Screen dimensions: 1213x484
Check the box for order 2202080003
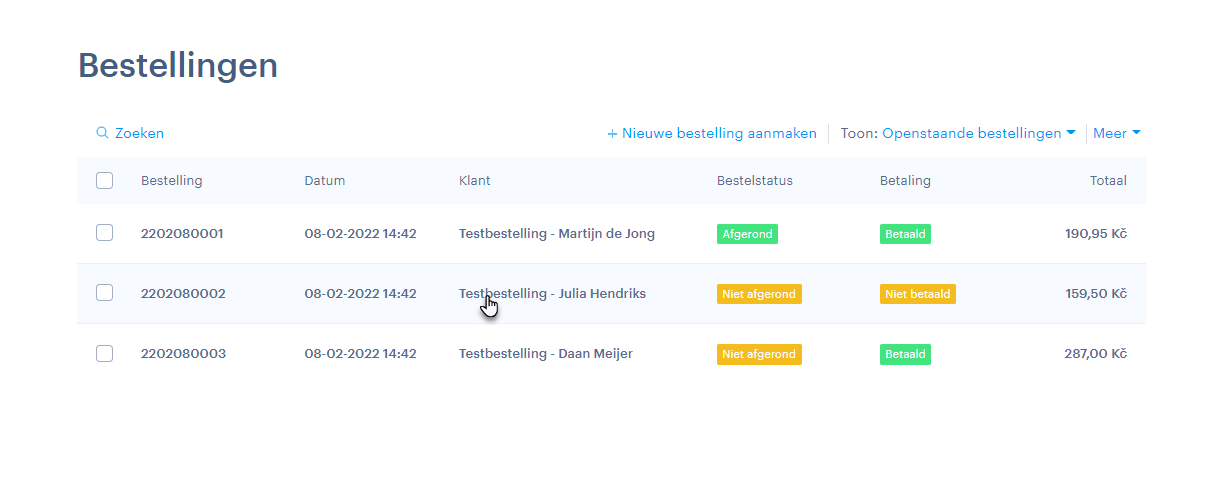pyautogui.click(x=105, y=353)
